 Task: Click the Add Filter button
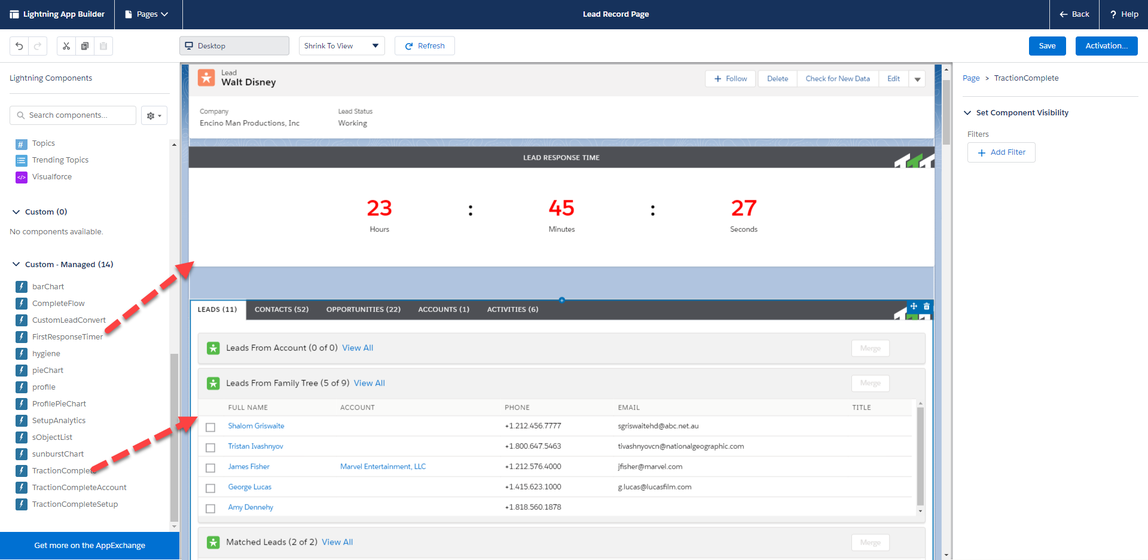1001,153
